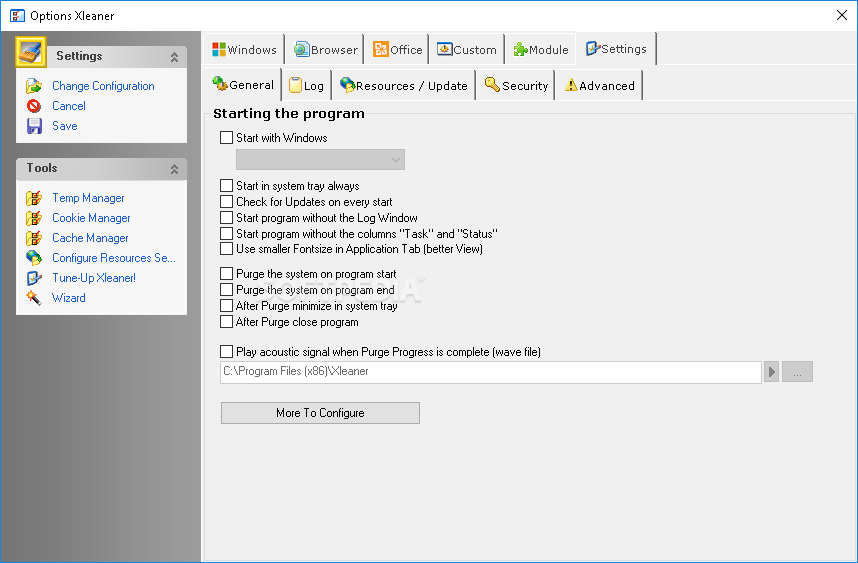This screenshot has height=563, width=858.
Task: Open the Log sub-tab
Action: tap(306, 85)
